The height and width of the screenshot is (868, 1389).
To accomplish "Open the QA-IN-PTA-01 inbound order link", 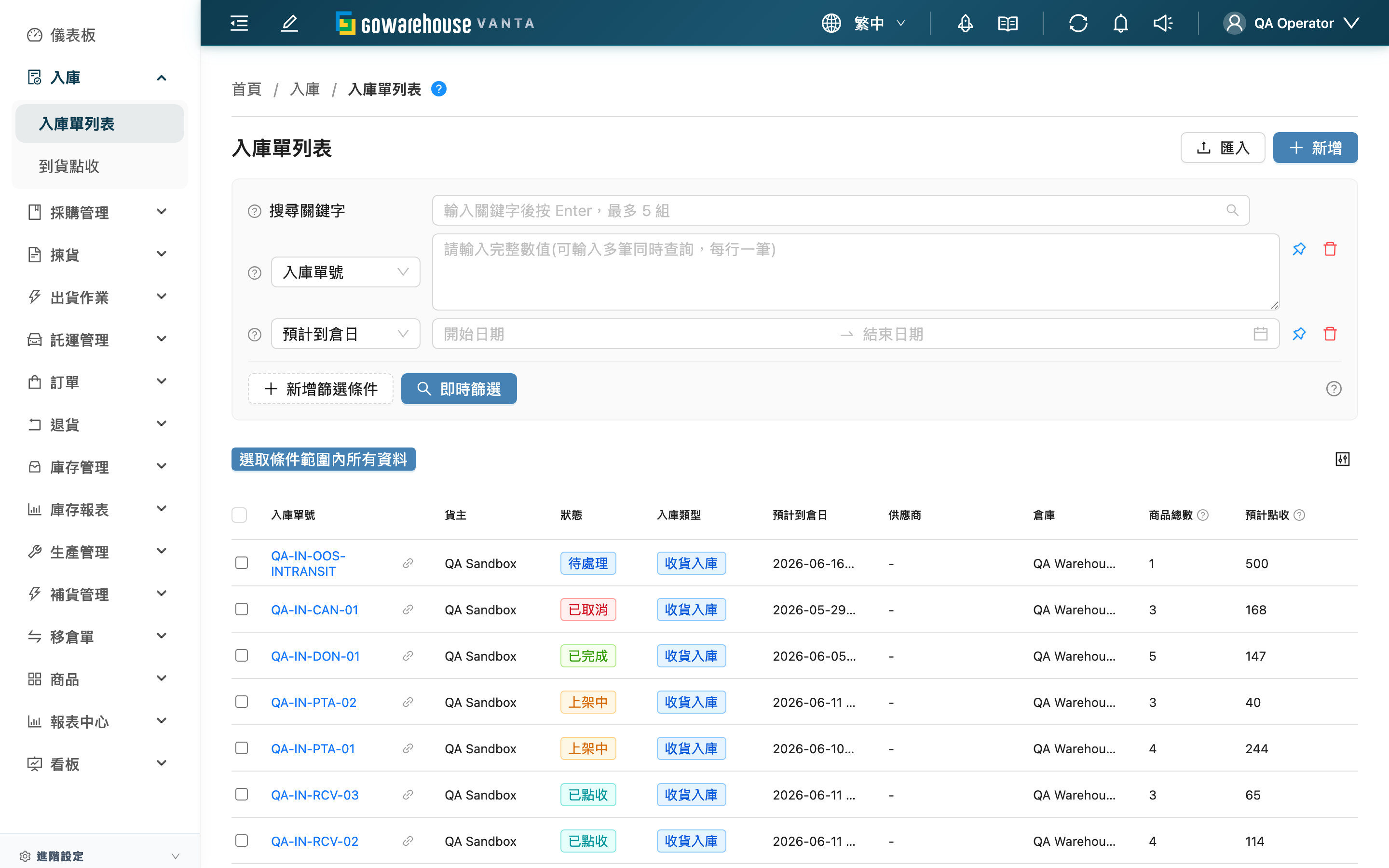I will pyautogui.click(x=313, y=748).
